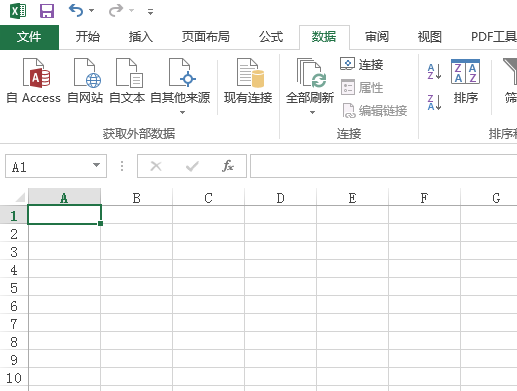Viewport: 517px width, 391px height.
Task: Switch to the 公式 ribbon tab
Action: coord(271,37)
